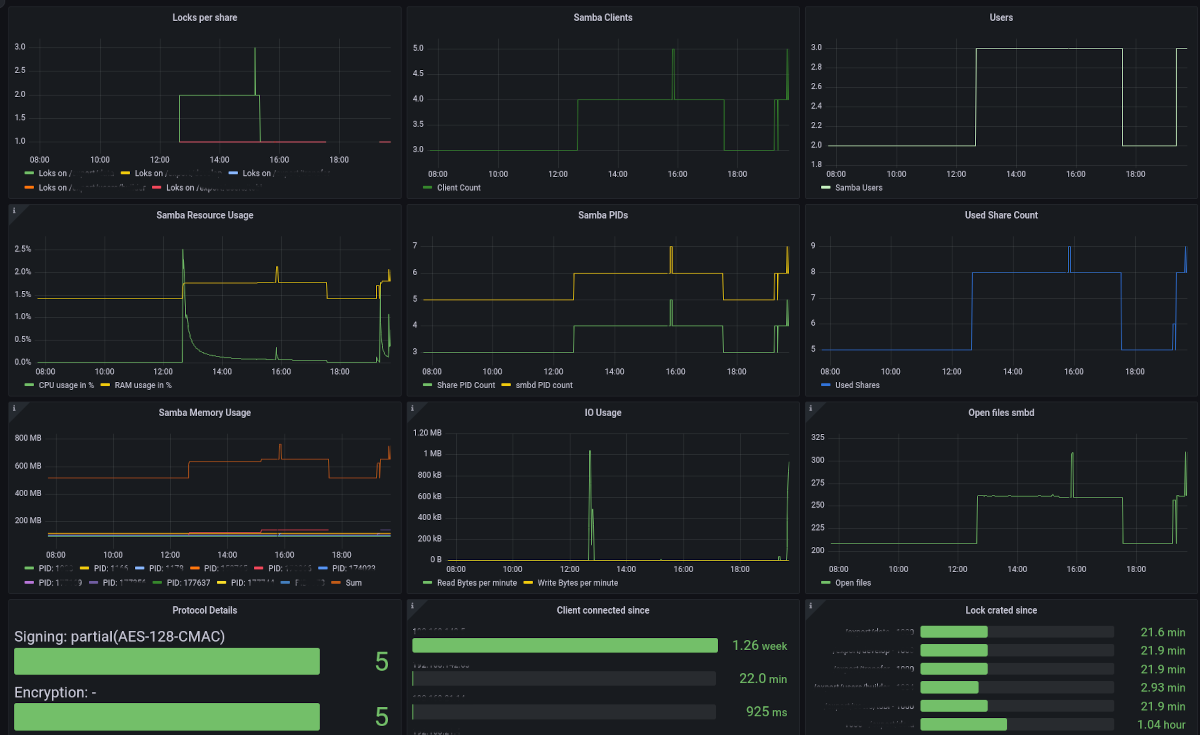Click the yellow Write Bytes color swatch
This screenshot has width=1200, height=735.
[x=527, y=582]
